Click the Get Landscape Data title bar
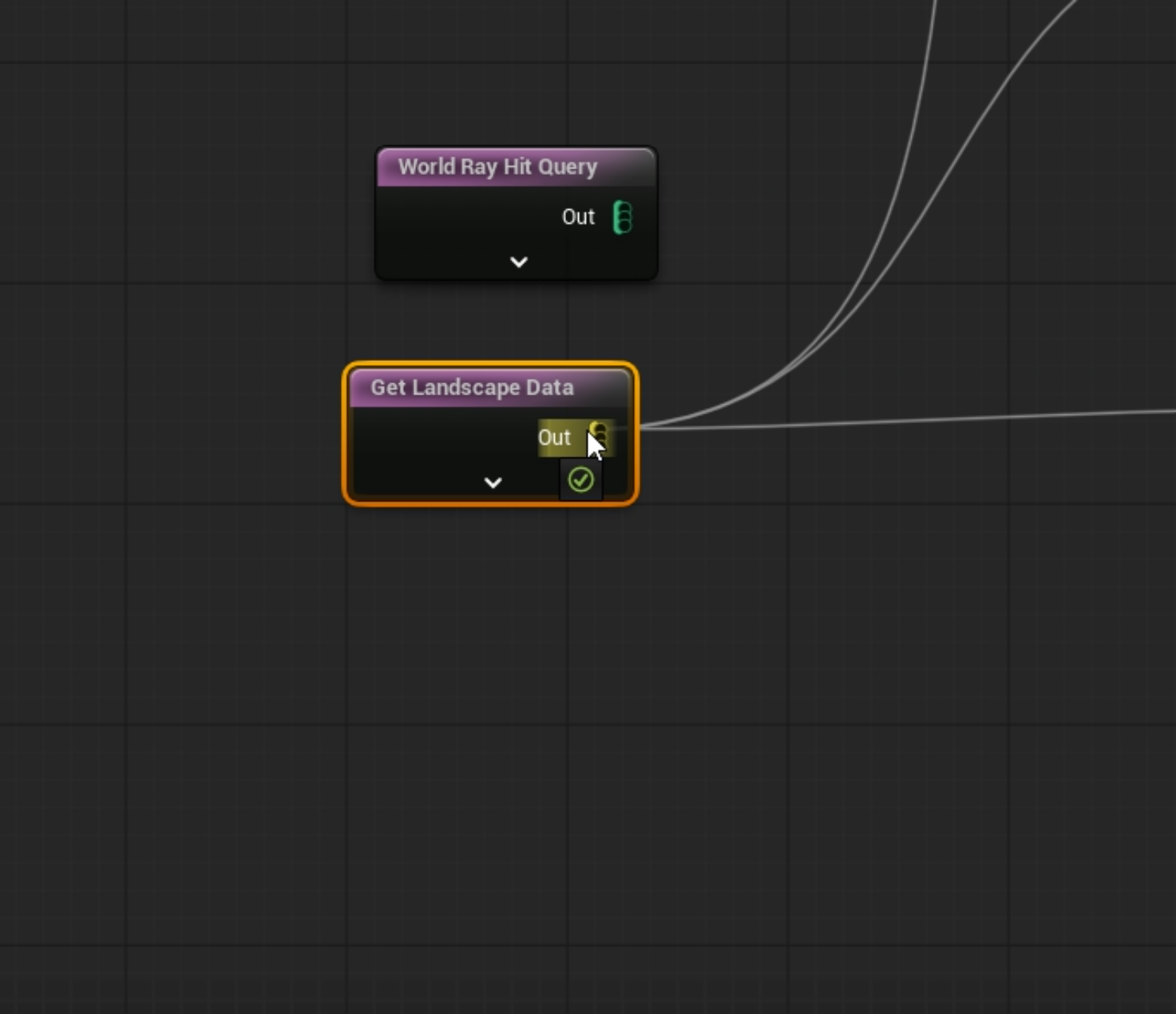This screenshot has width=1176, height=1014. click(472, 388)
